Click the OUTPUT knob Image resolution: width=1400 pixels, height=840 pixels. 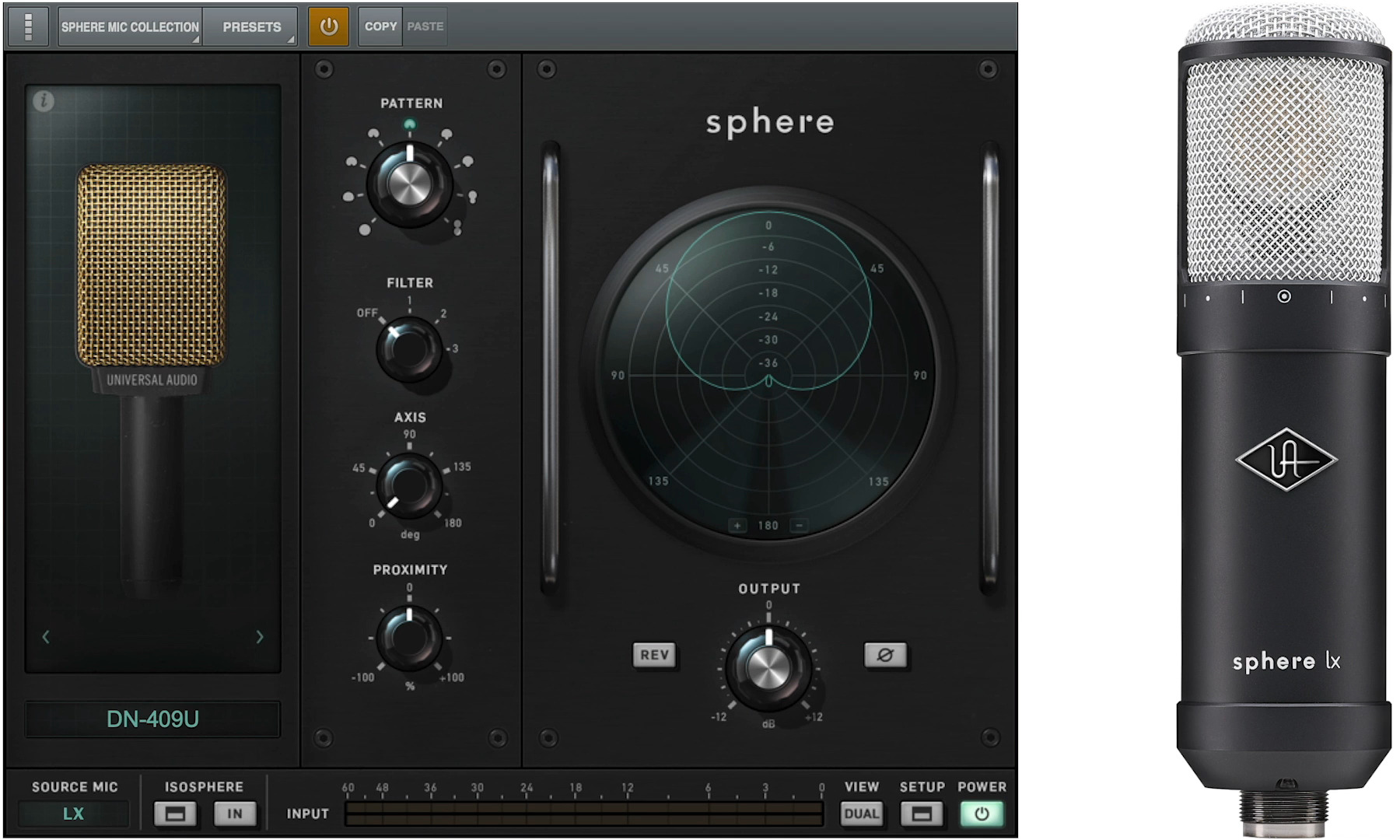click(x=768, y=667)
